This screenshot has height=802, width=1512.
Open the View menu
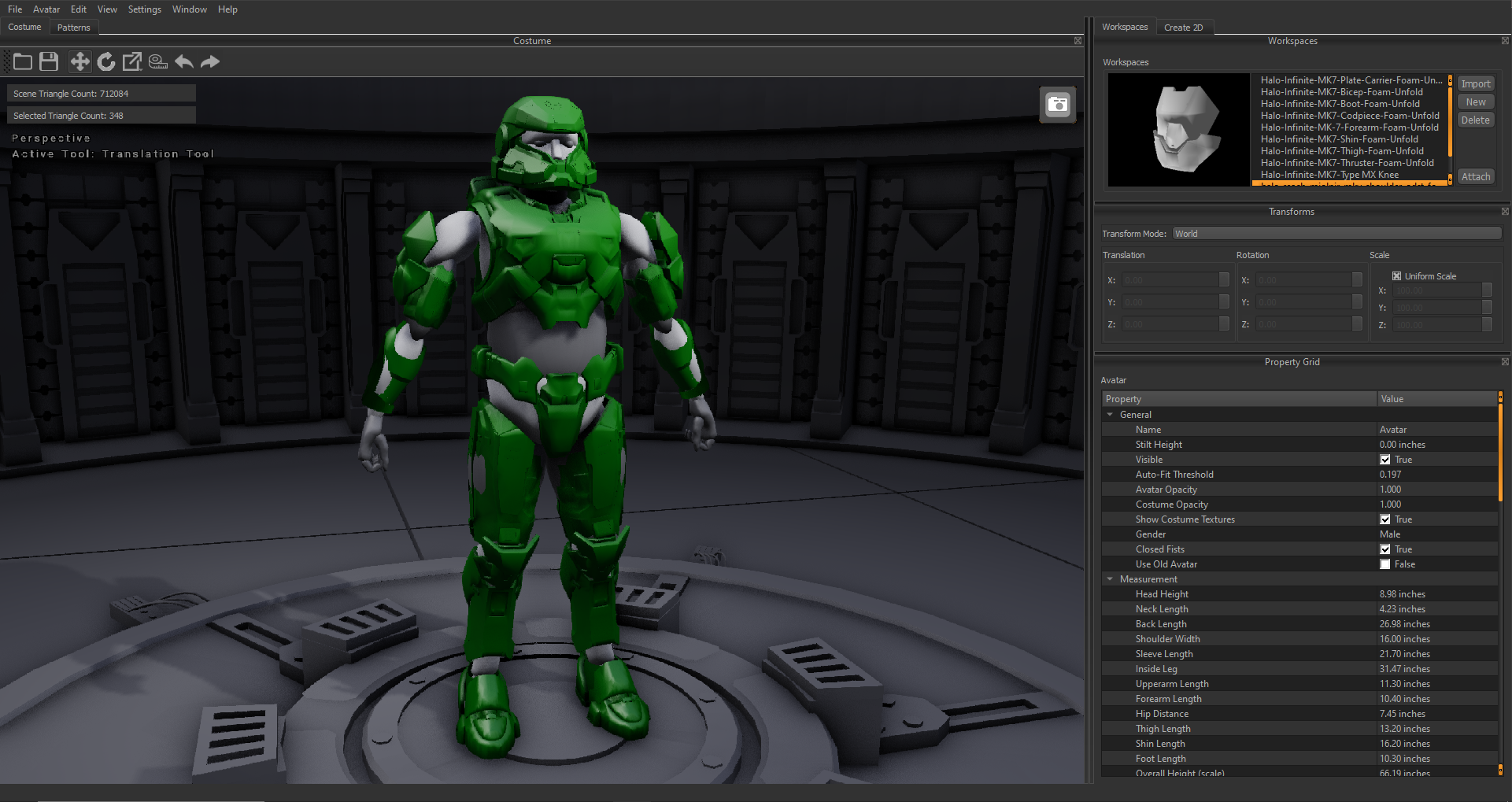(107, 9)
